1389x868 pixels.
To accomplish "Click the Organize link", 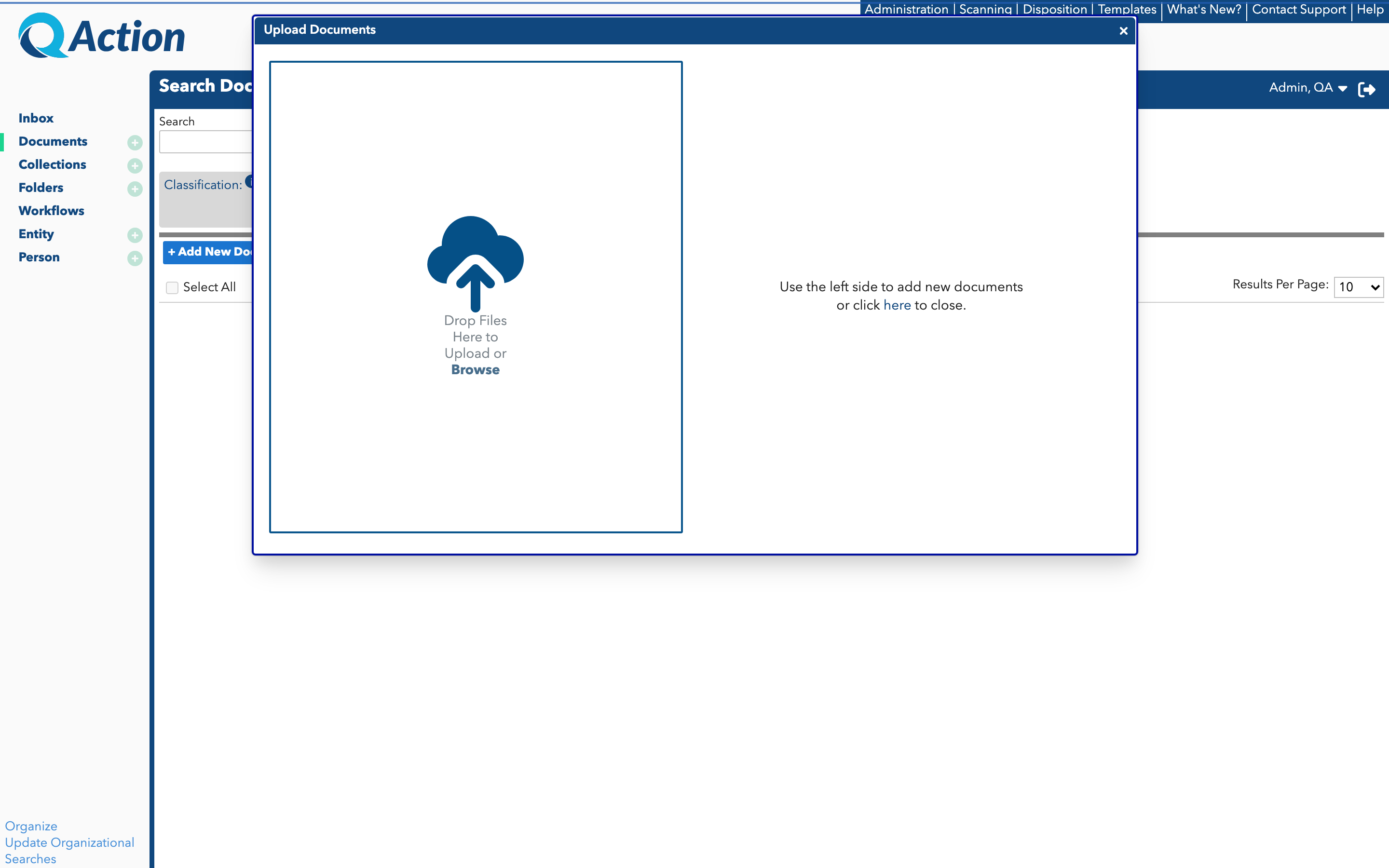I will [x=31, y=826].
